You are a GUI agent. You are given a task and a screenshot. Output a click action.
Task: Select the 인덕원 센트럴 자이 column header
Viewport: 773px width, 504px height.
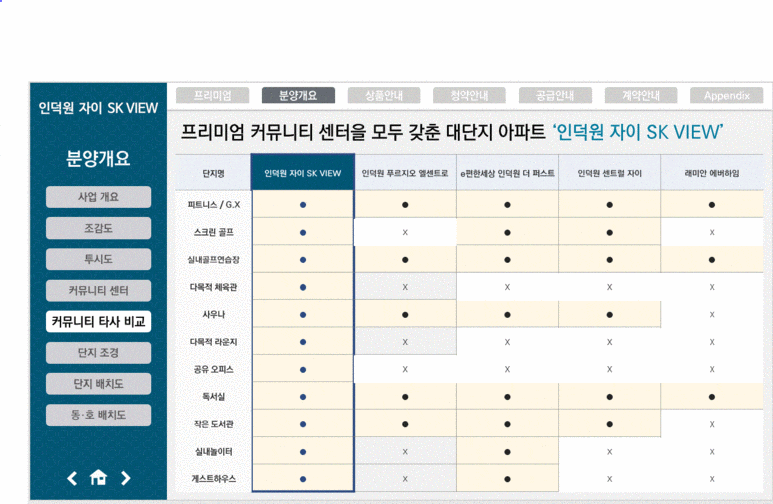(x=610, y=173)
